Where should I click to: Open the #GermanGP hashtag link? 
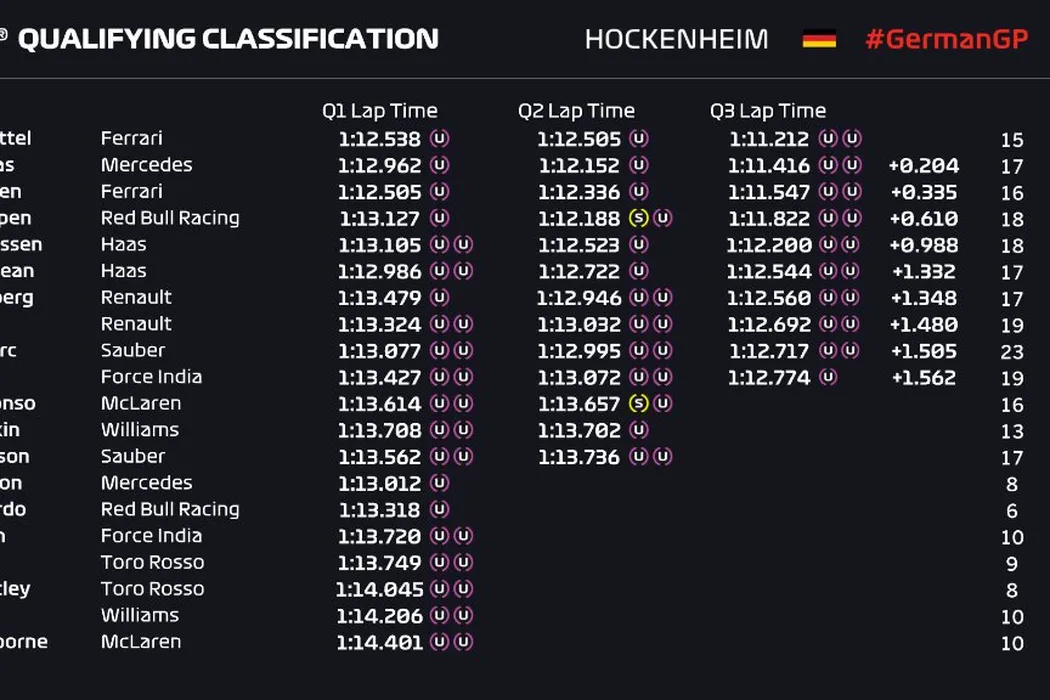click(946, 40)
